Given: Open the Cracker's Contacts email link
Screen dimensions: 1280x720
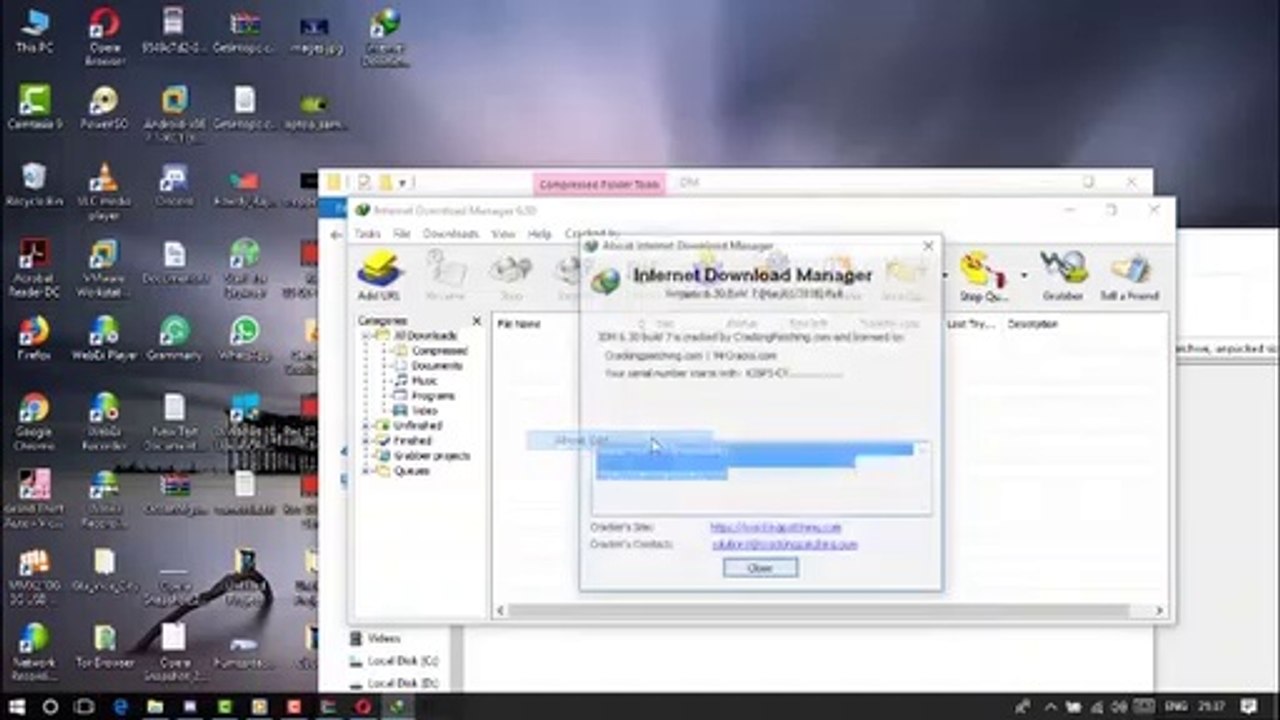Looking at the screenshot, I should [x=785, y=545].
